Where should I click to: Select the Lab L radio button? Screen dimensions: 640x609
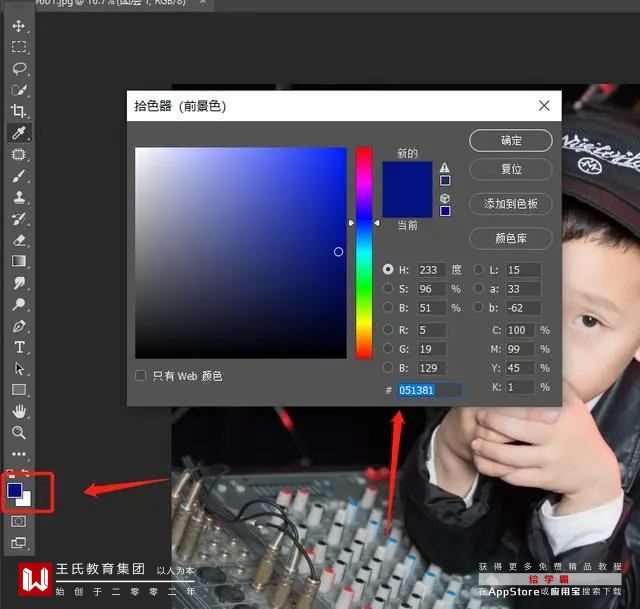tap(478, 269)
